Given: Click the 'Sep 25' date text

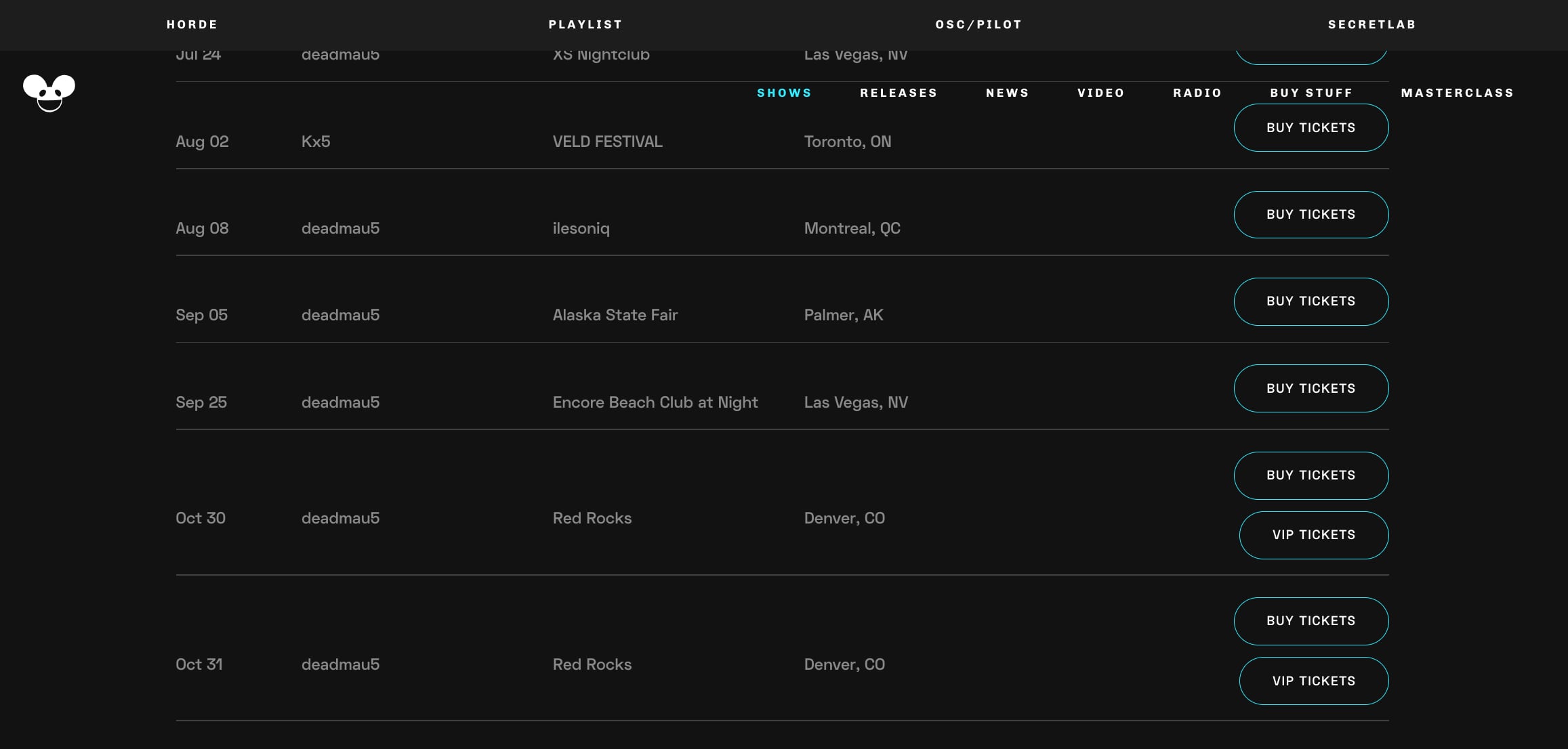Looking at the screenshot, I should pyautogui.click(x=201, y=402).
